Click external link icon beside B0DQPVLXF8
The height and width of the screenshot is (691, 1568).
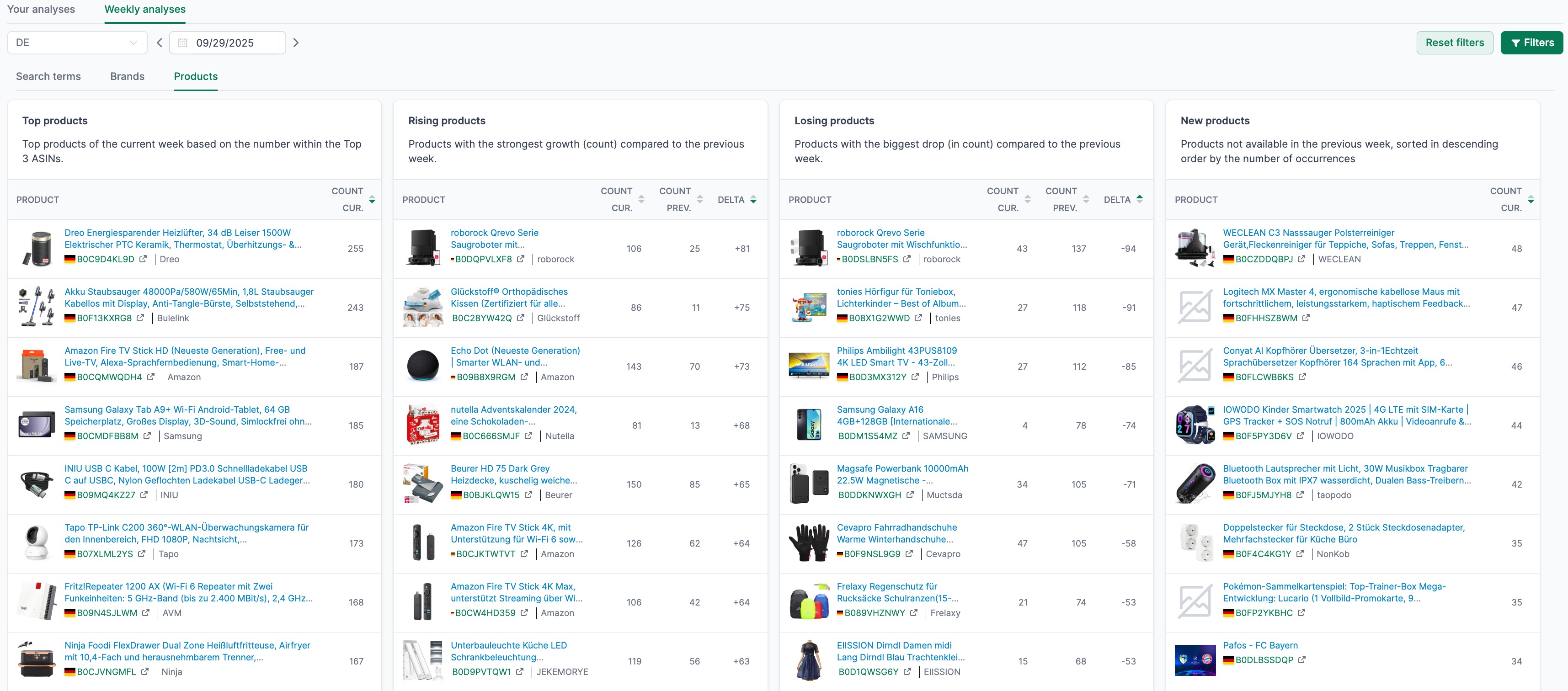click(x=520, y=259)
